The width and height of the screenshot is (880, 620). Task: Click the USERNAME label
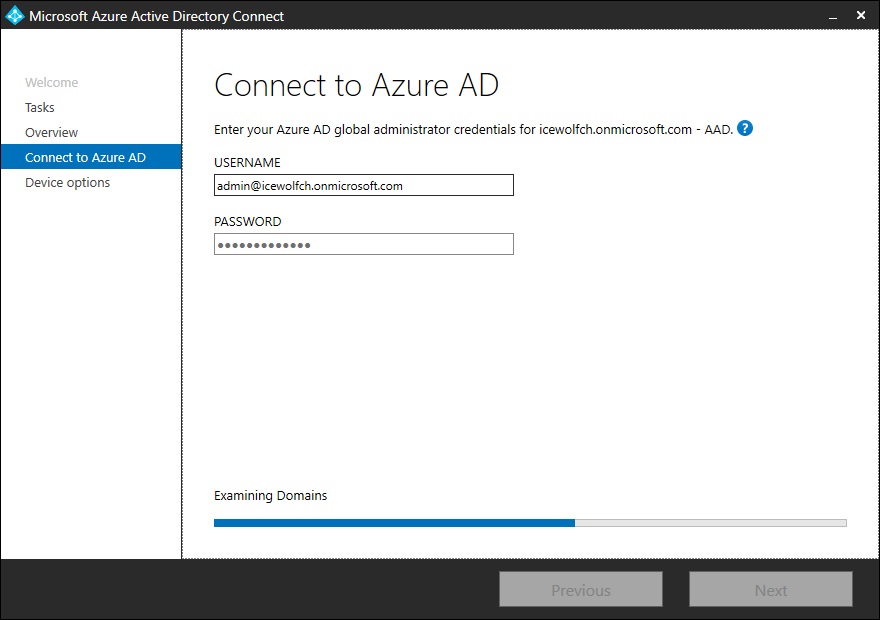tap(247, 163)
